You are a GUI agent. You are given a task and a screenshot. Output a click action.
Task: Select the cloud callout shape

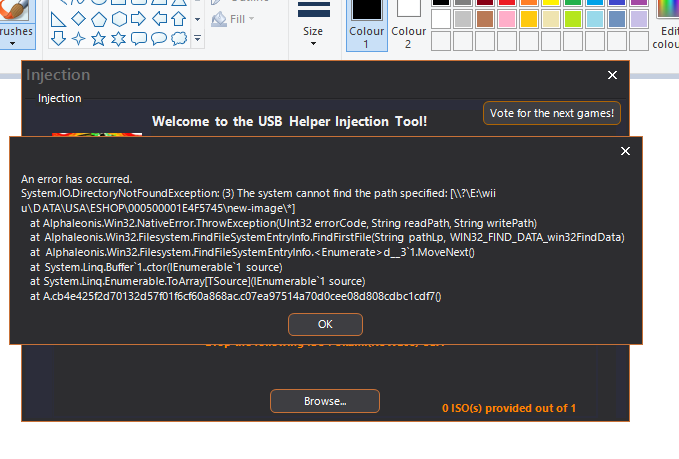pos(179,39)
